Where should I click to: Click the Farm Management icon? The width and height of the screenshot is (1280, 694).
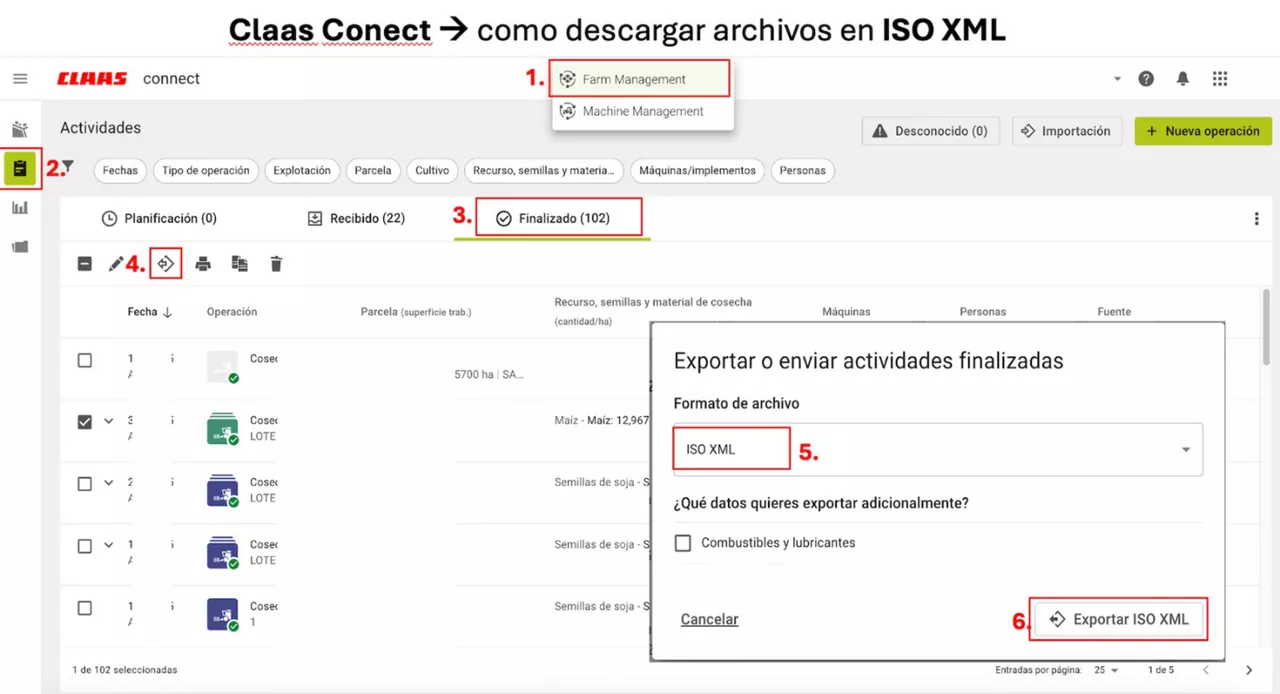tap(568, 79)
